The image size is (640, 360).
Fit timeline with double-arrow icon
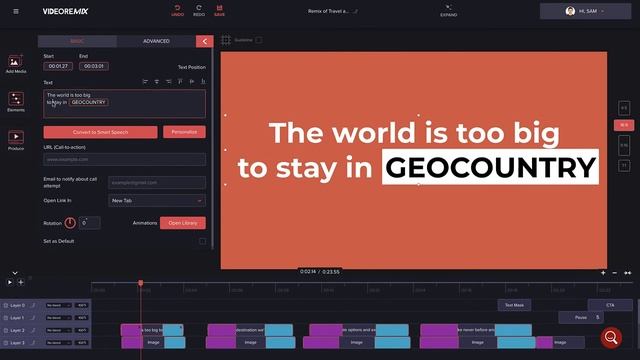628,273
